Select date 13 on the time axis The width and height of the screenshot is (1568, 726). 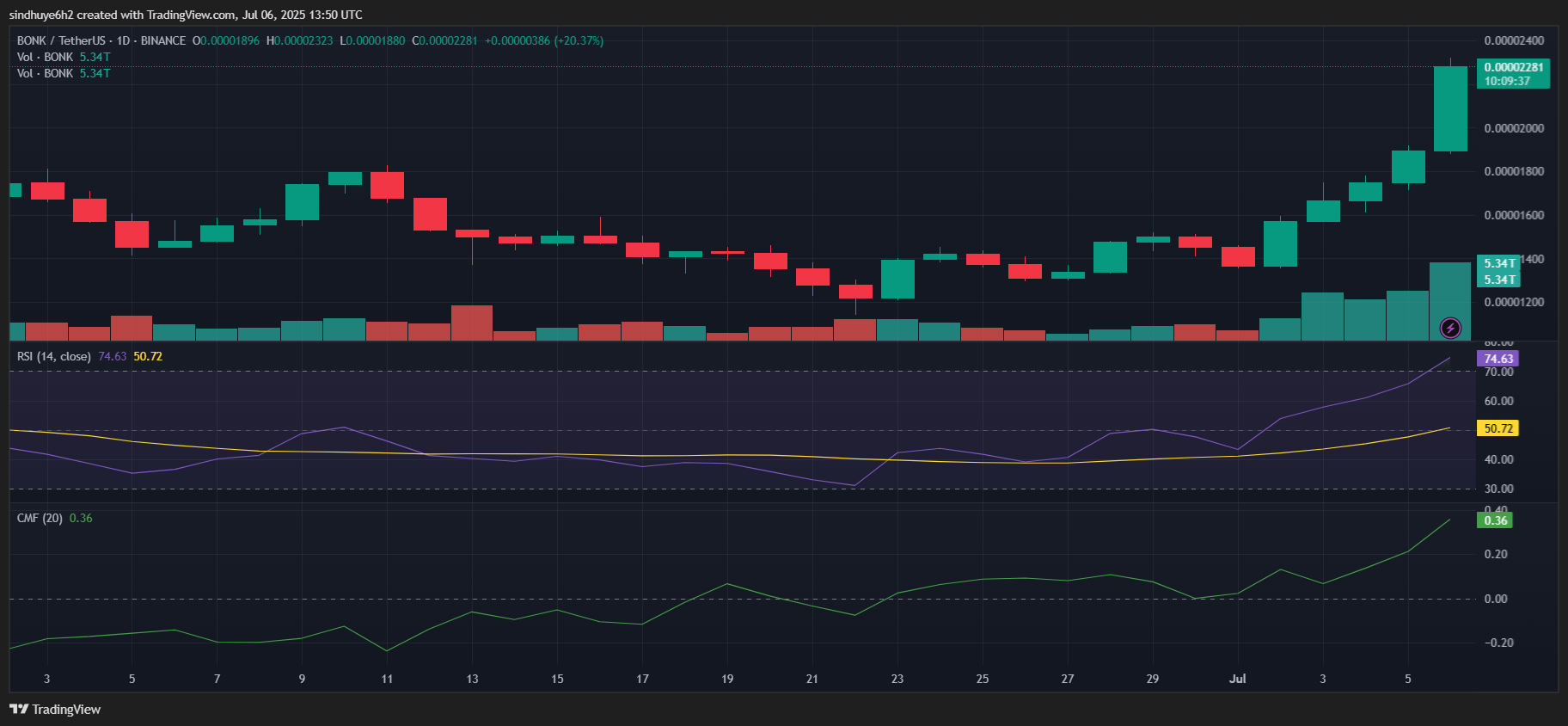pyautogui.click(x=472, y=679)
